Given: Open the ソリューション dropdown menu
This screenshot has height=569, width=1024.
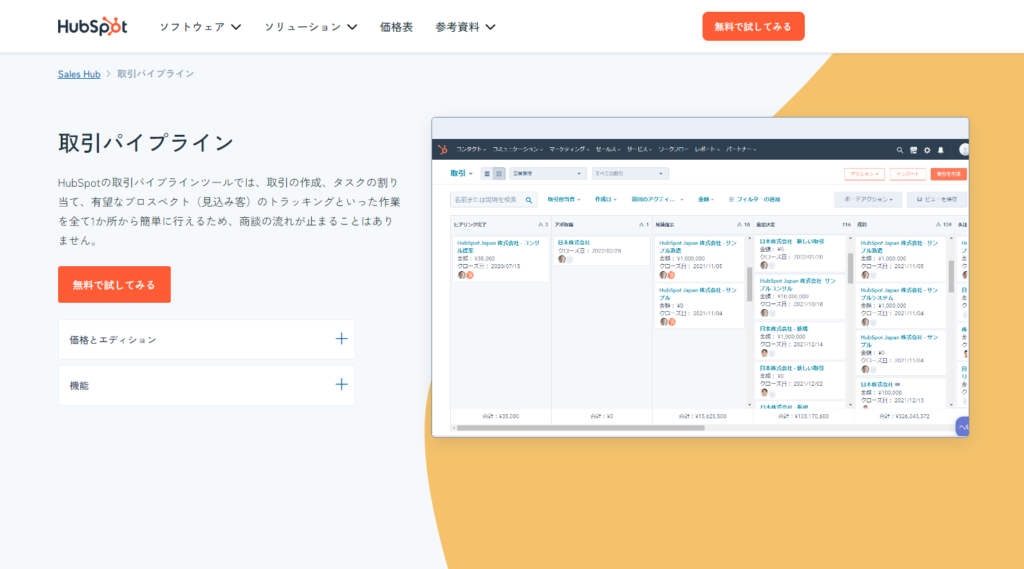Looking at the screenshot, I should (x=311, y=27).
